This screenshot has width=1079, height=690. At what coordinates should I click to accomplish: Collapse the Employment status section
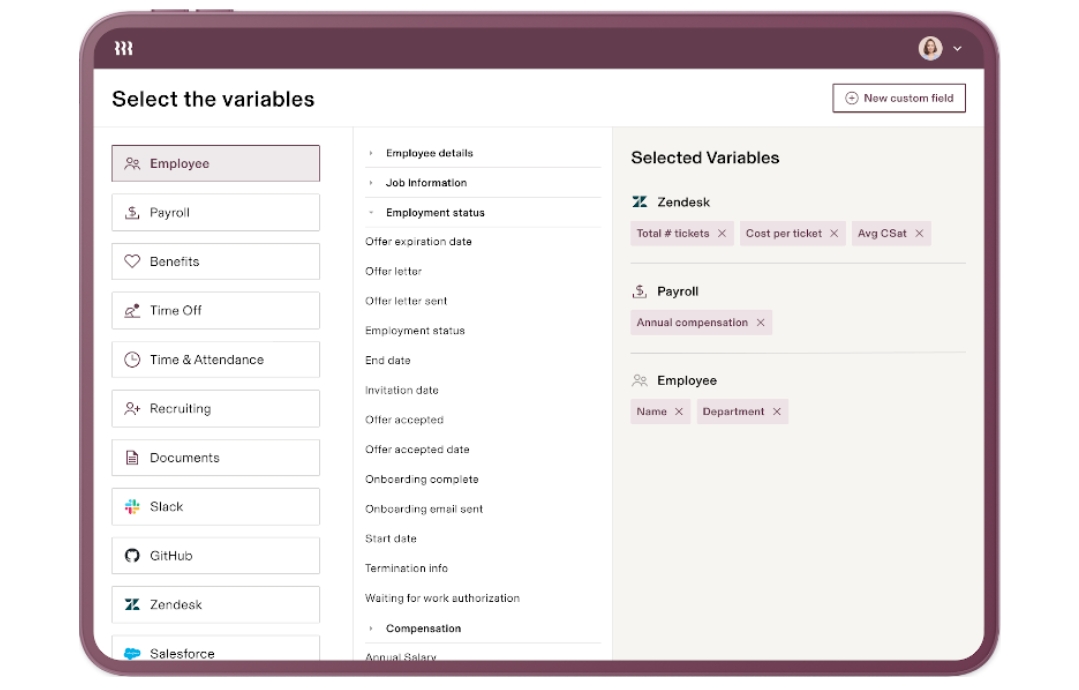[371, 213]
